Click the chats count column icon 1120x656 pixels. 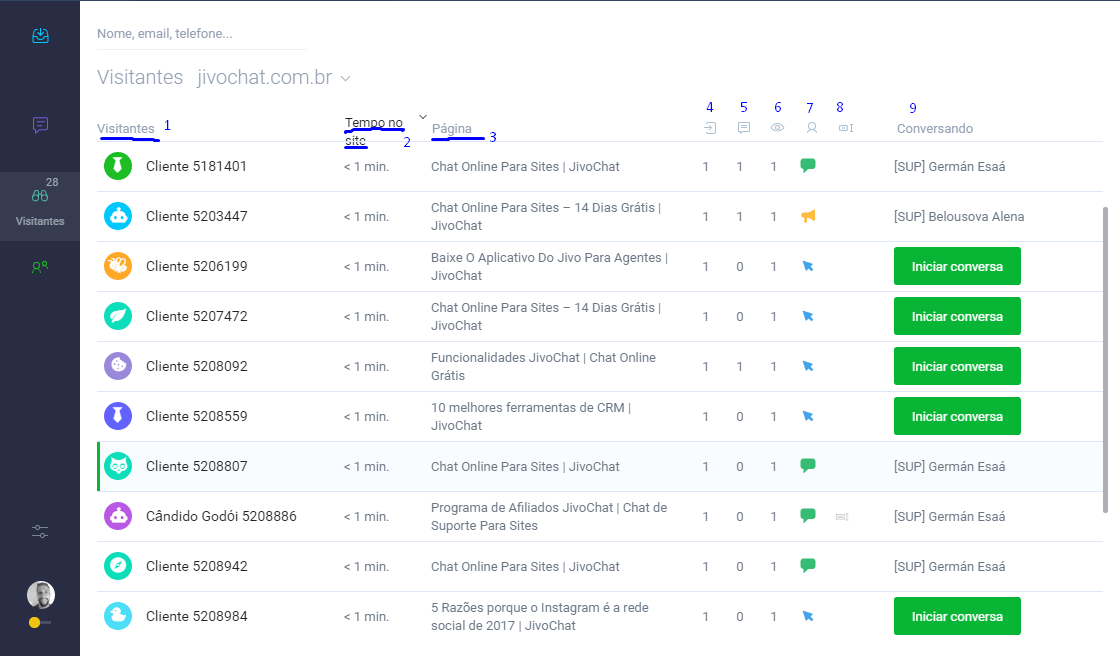(744, 128)
